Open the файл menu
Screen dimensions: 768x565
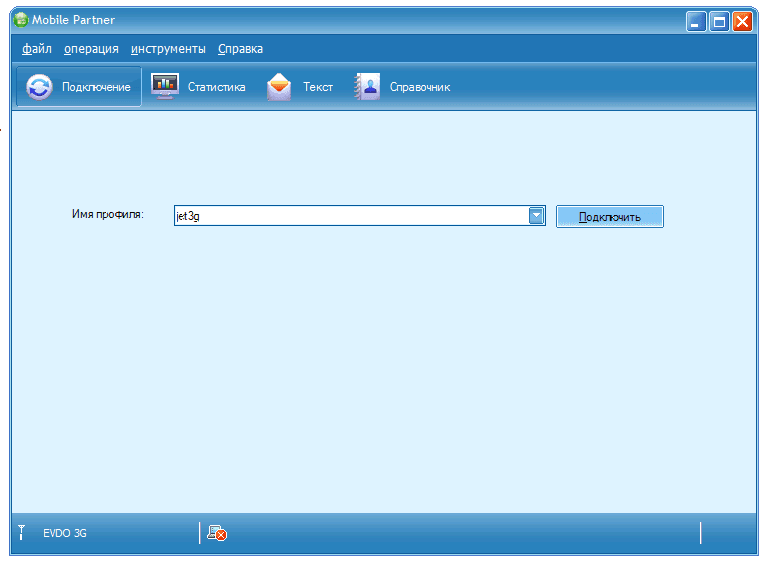point(37,49)
